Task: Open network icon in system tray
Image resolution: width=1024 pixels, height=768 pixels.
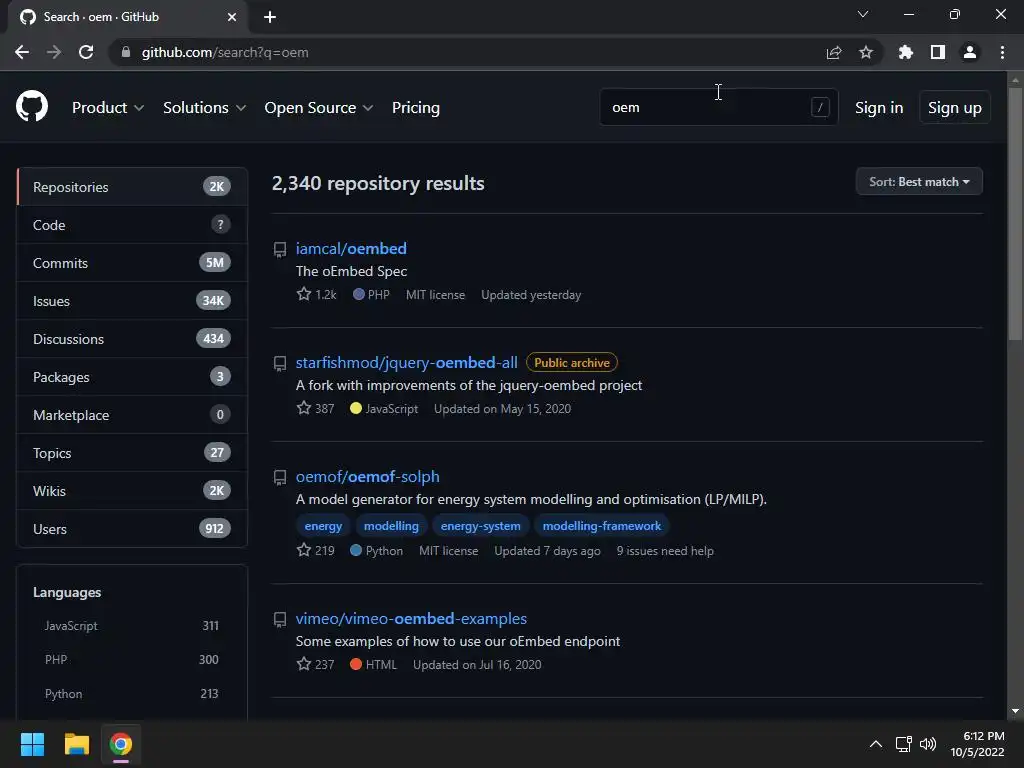Action: pyautogui.click(x=903, y=744)
